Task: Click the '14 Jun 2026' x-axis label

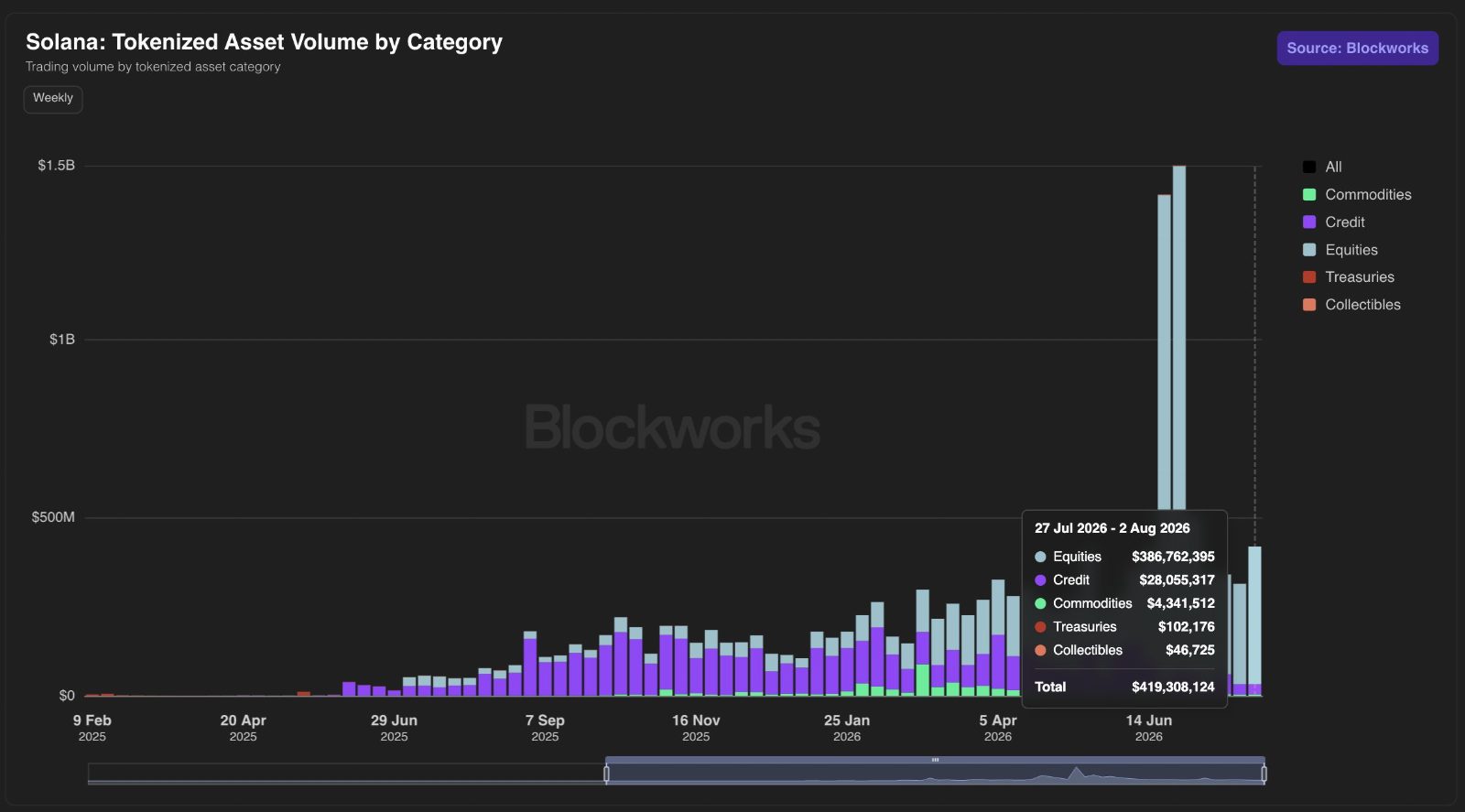Action: (1149, 728)
